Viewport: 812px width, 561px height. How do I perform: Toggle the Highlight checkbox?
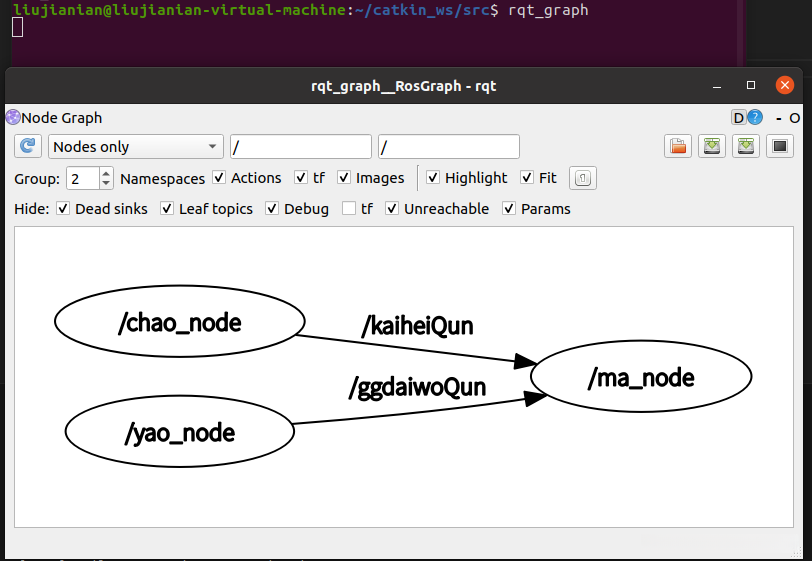(433, 178)
